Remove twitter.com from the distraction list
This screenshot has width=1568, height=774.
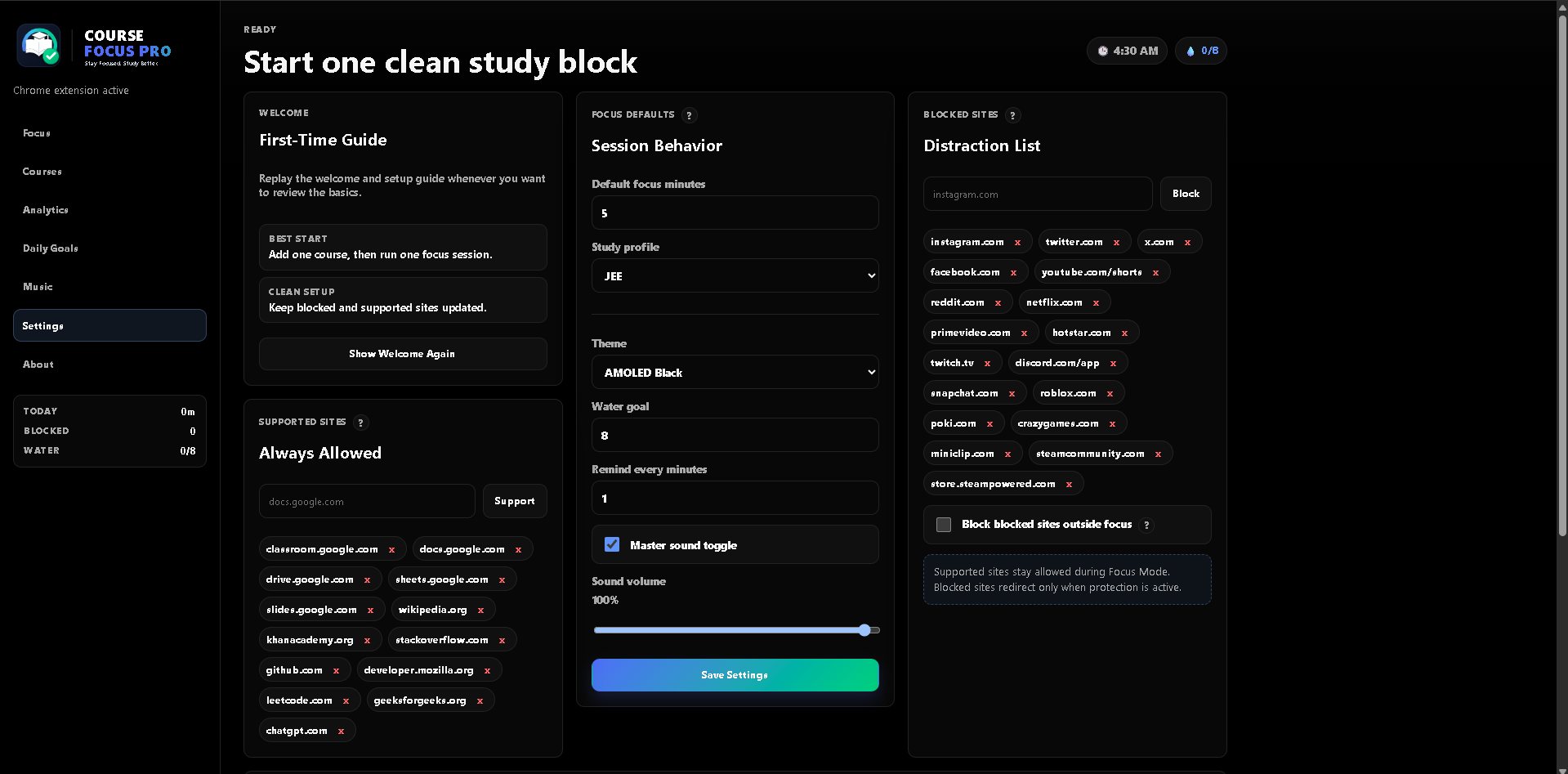[x=1116, y=243]
